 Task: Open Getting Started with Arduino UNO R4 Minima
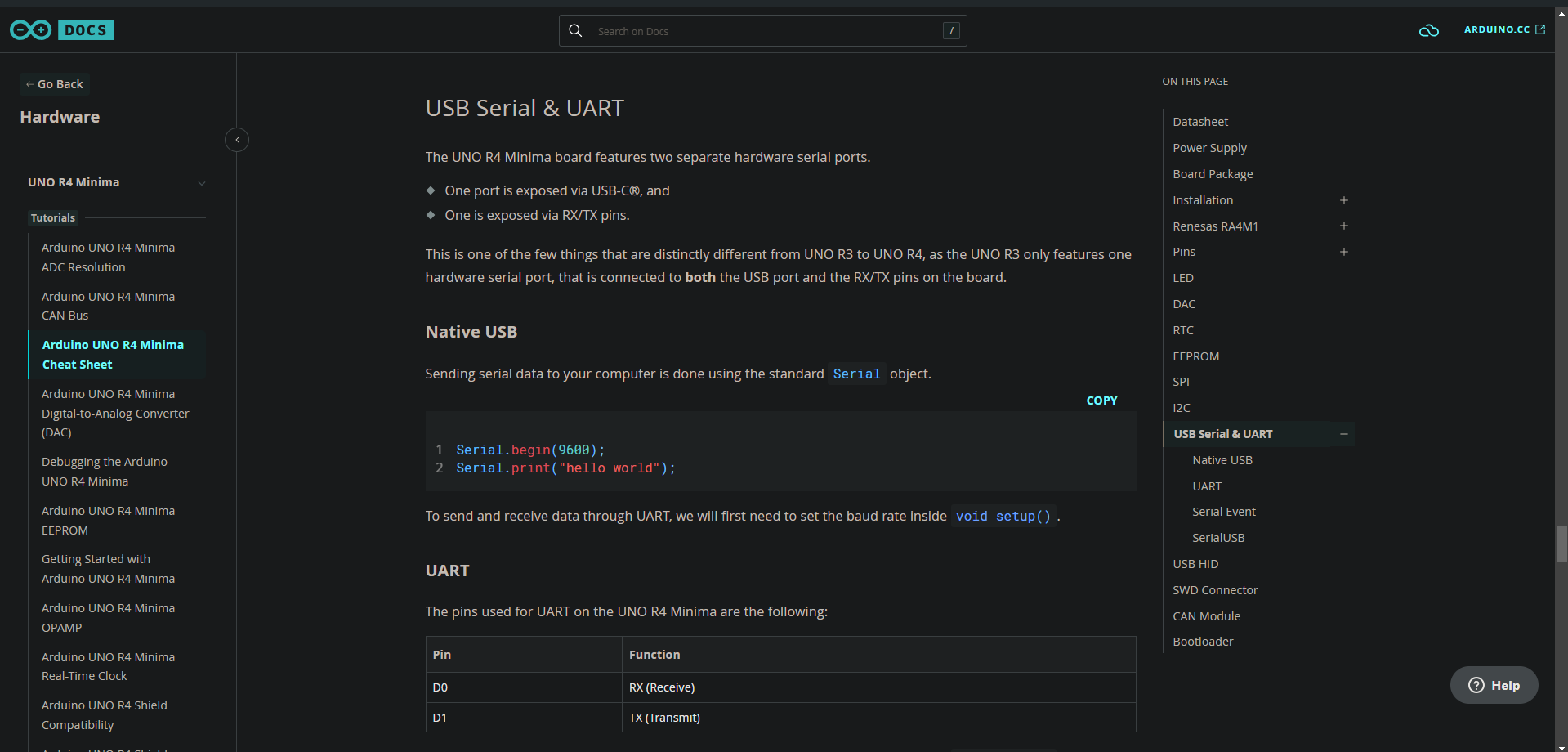(108, 569)
